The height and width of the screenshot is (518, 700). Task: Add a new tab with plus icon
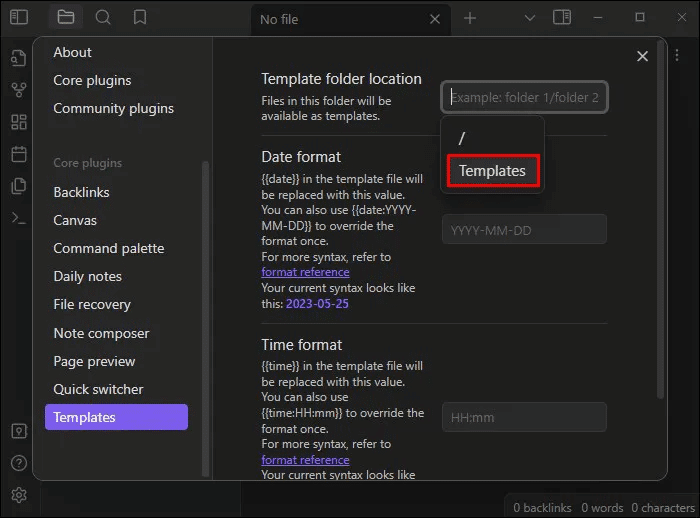click(x=470, y=18)
